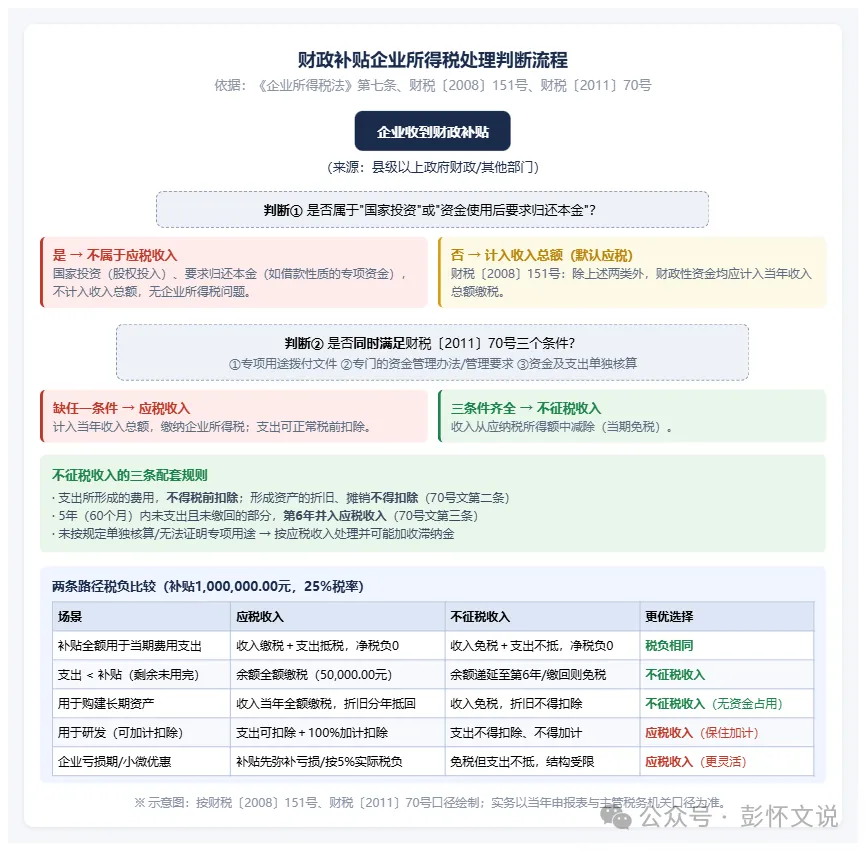The height and width of the screenshot is (851, 866).
Task: Click the rule starting 未按规定单独核算
Action: pos(253,533)
